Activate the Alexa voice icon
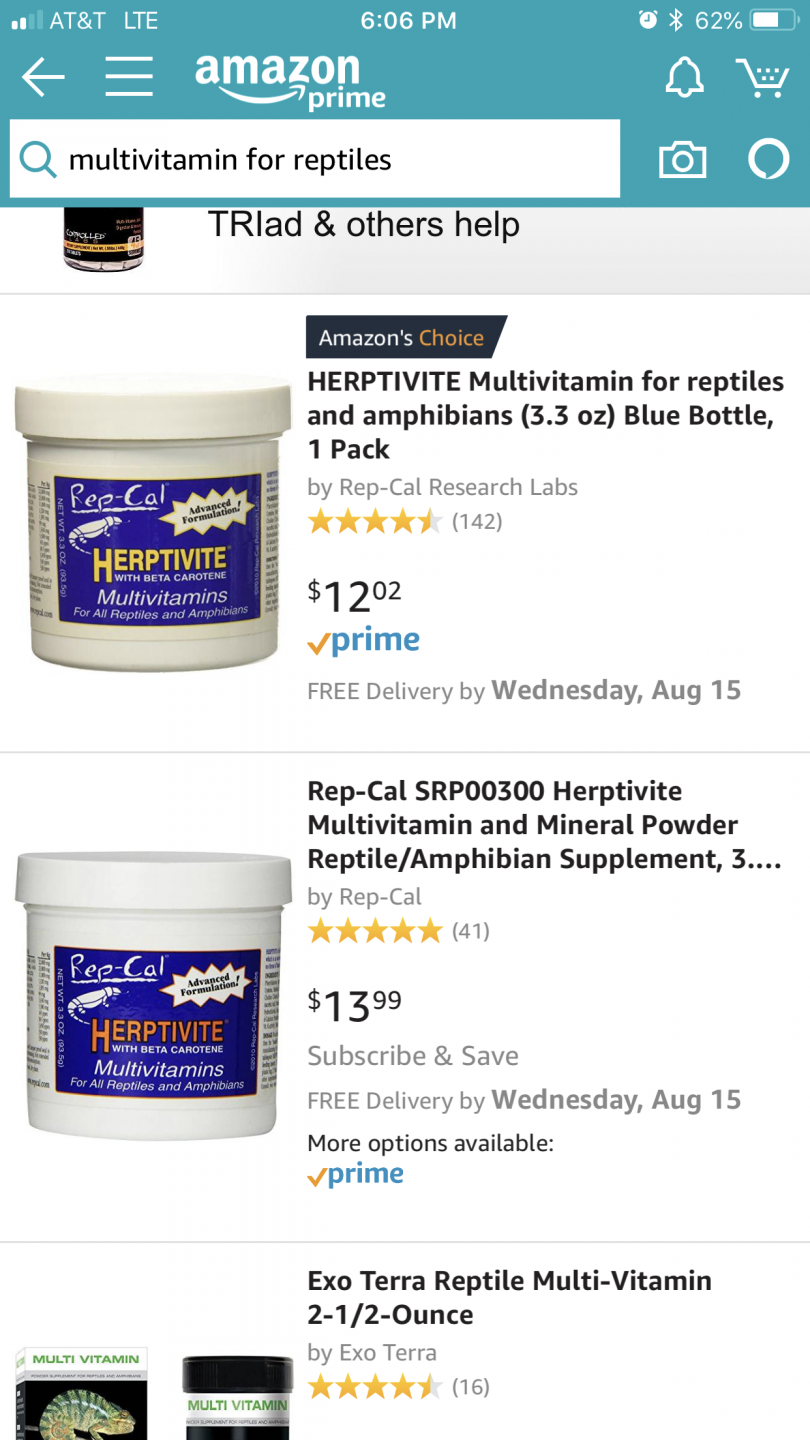Viewport: 810px width, 1440px height. tap(769, 160)
